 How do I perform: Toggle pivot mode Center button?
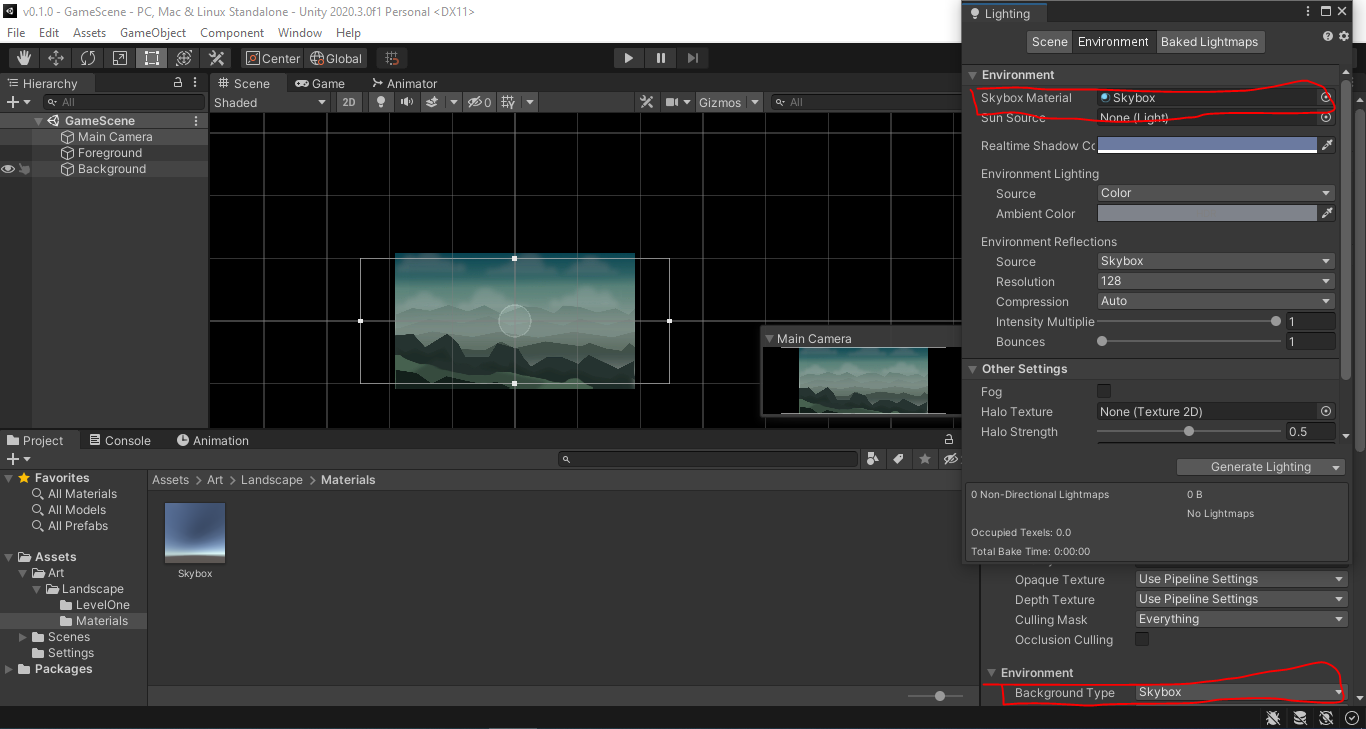pos(272,58)
